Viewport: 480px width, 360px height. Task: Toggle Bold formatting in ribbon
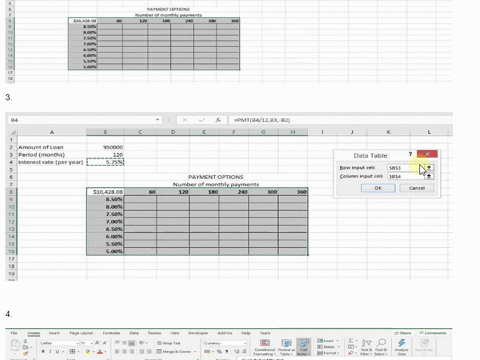pyautogui.click(x=43, y=351)
